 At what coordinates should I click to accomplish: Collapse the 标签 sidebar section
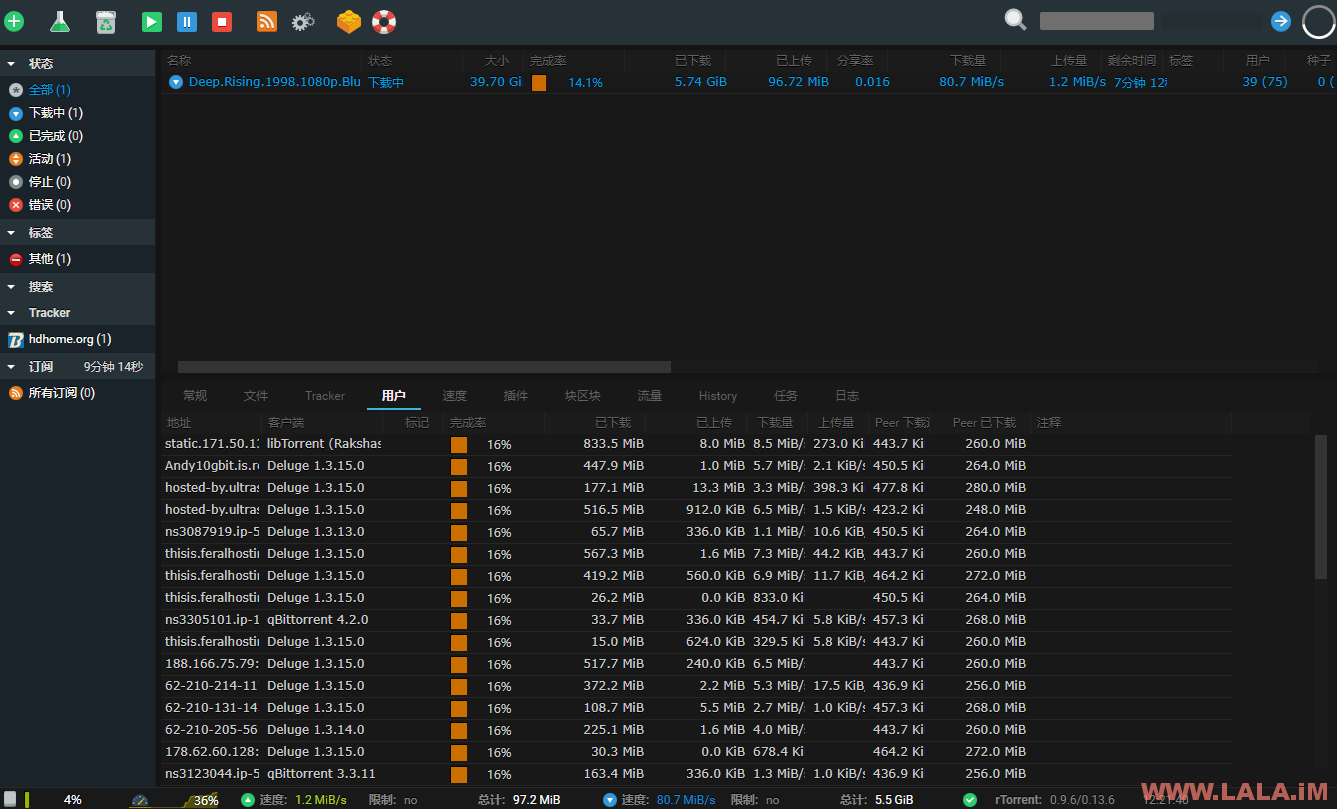77,232
